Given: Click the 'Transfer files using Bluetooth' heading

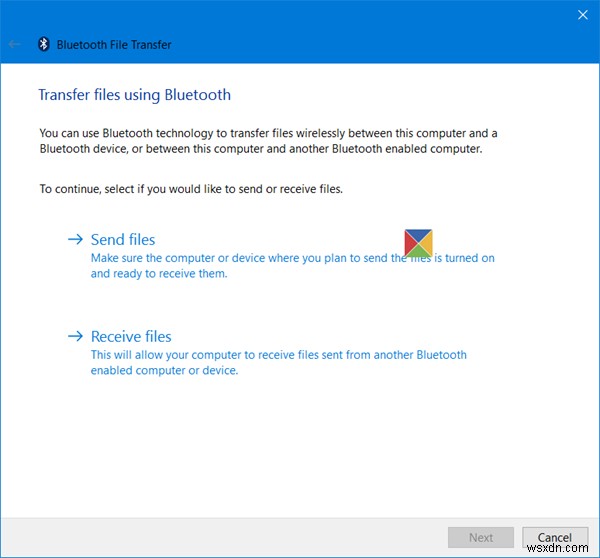Looking at the screenshot, I should tap(135, 95).
